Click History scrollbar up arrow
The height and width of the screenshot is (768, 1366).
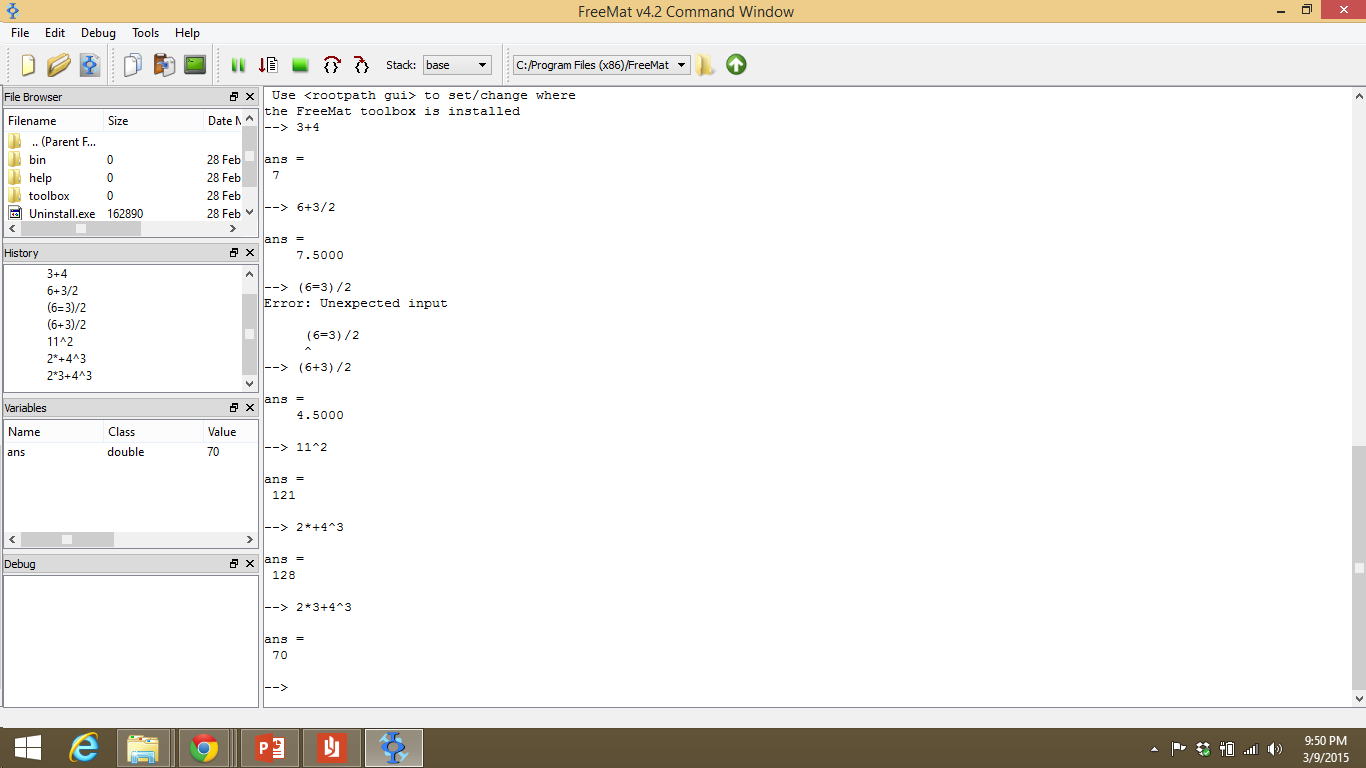[x=250, y=273]
